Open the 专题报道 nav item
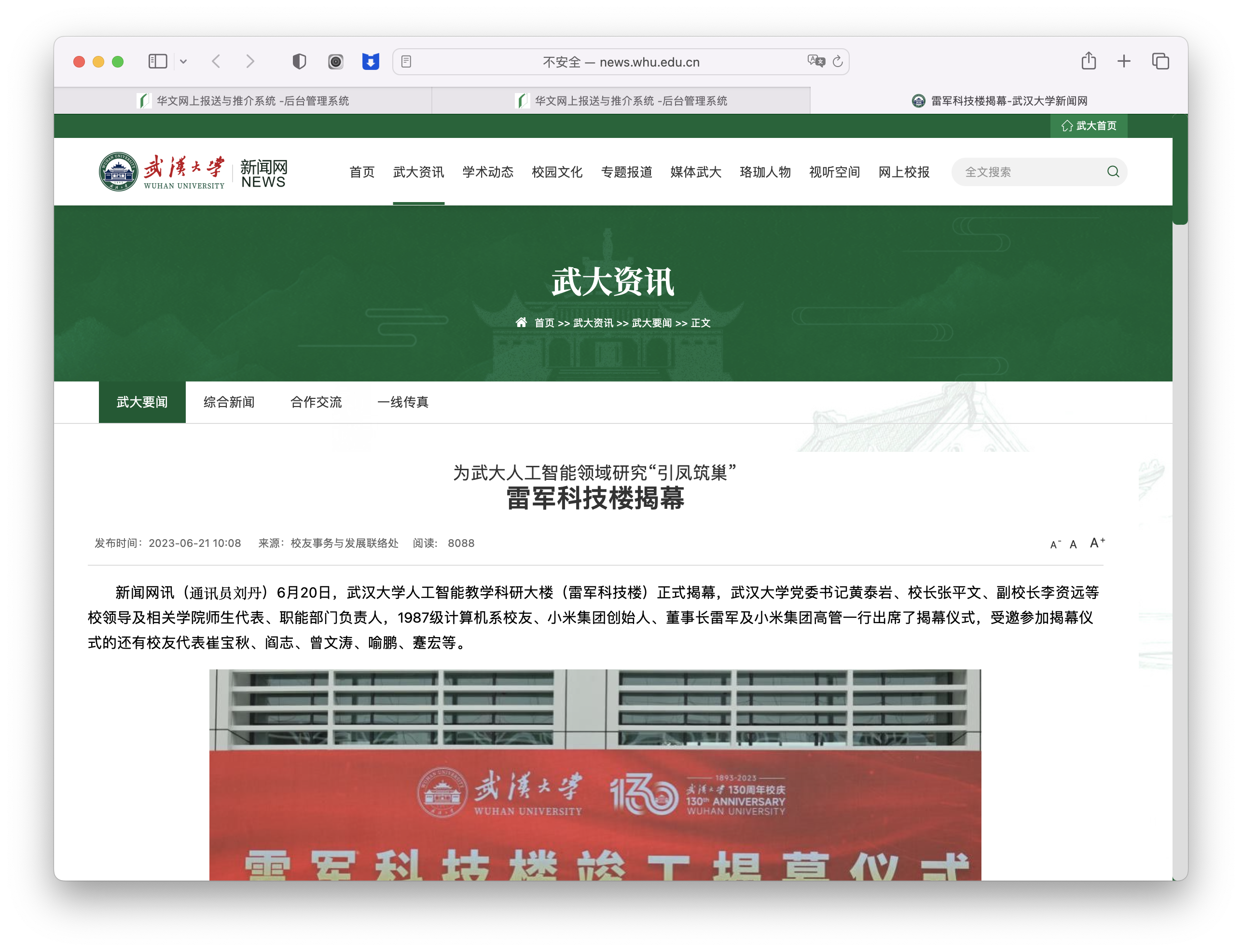 (x=626, y=172)
